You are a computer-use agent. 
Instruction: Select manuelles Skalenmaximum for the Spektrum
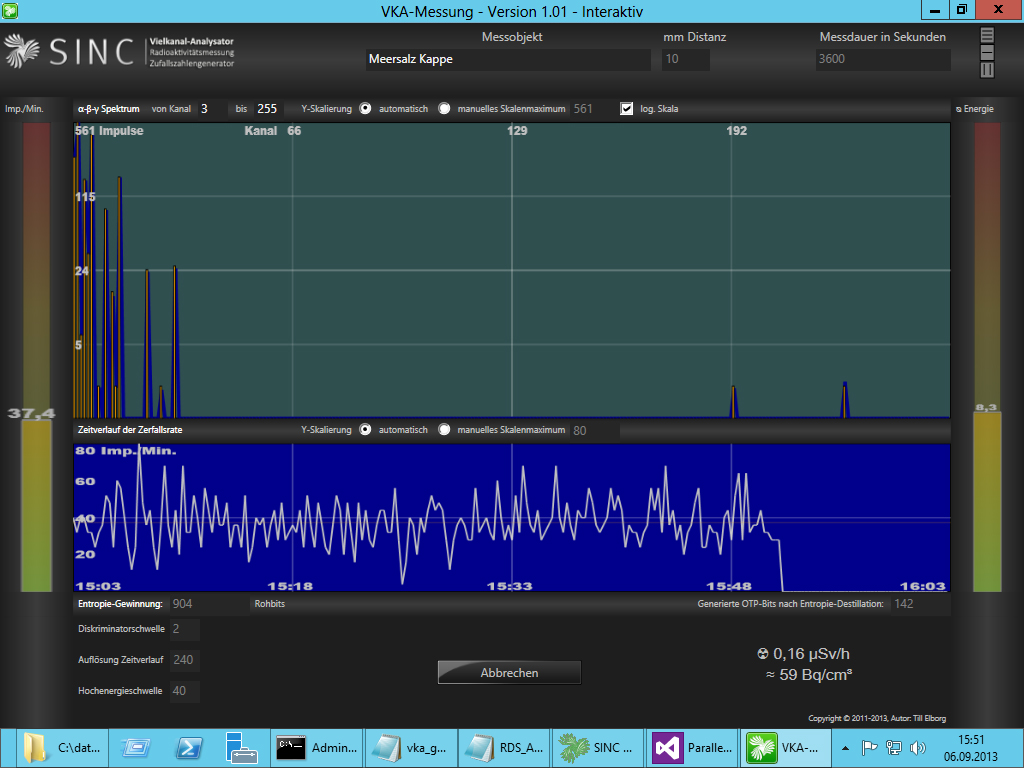click(444, 108)
